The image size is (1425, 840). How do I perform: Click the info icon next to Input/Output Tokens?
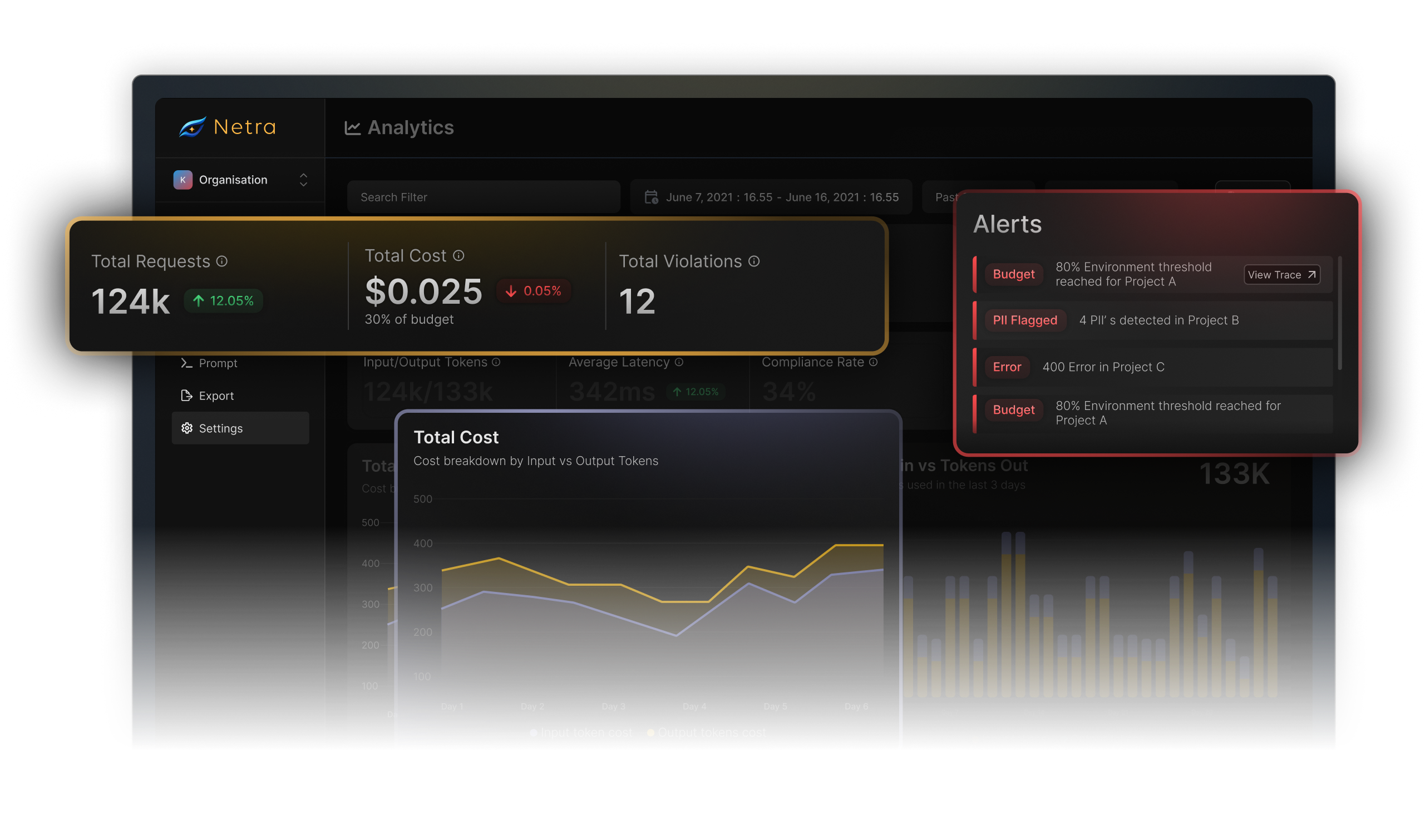coord(496,362)
